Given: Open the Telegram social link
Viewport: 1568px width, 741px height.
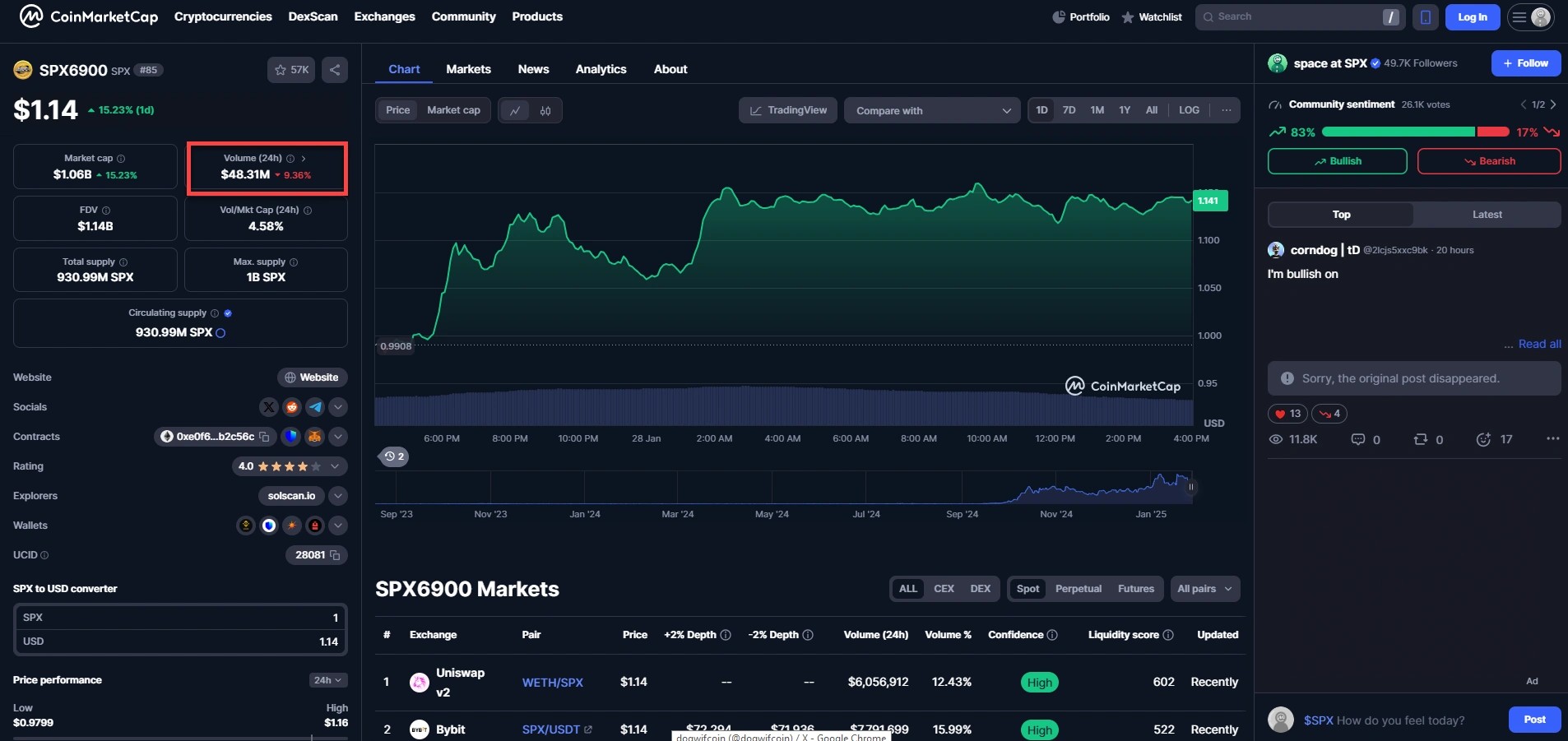Looking at the screenshot, I should click(x=315, y=407).
